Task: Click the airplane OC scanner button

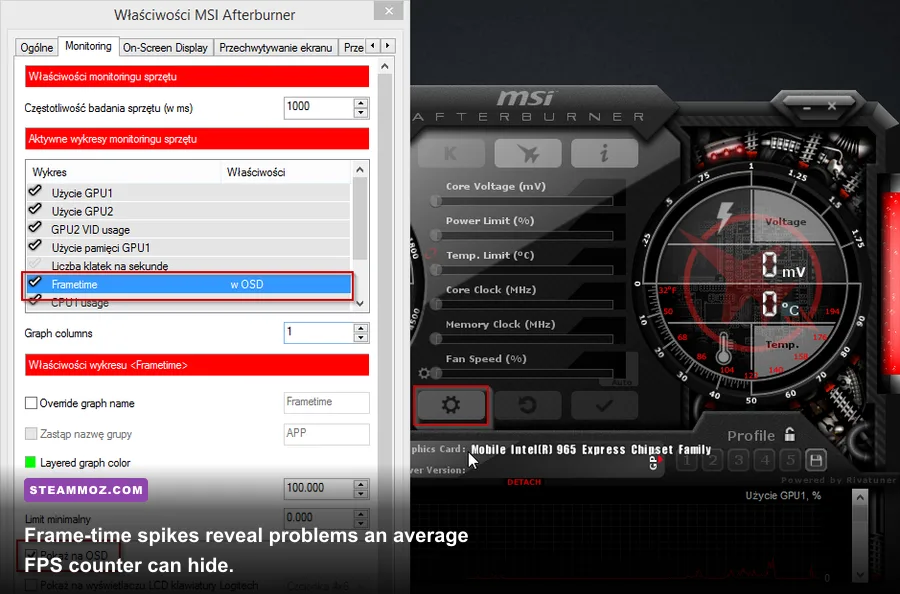Action: pyautogui.click(x=527, y=153)
